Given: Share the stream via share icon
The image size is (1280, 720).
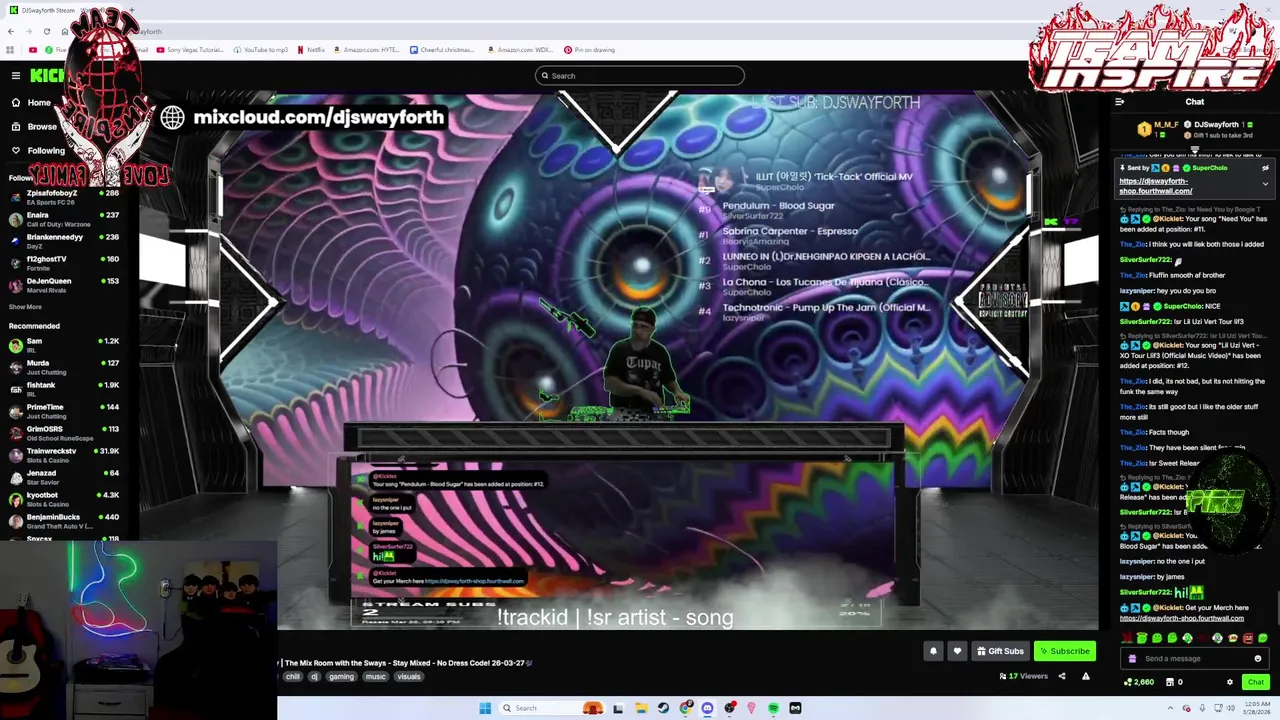Looking at the screenshot, I should 1062,677.
